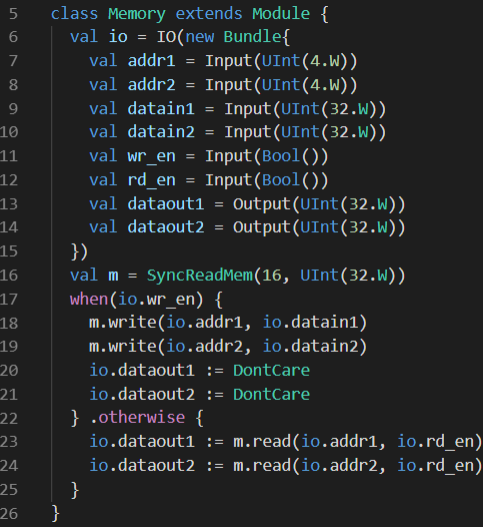Click dataout2 declaration on line 14
This screenshot has width=483, height=527.
coord(166,228)
